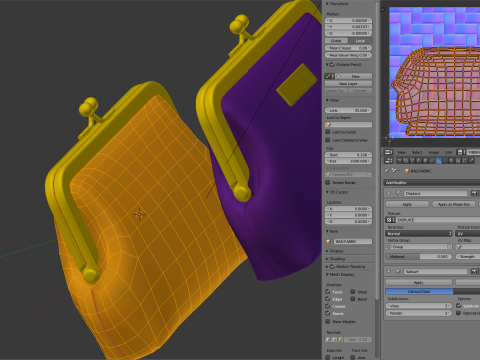Viewport: 480px width, 360px height.
Task: Toggle Subsurf modifier render visibility icon
Action: (x=474, y=271)
